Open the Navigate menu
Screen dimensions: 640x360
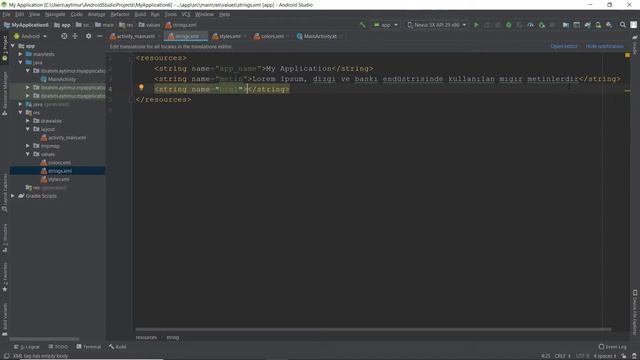tap(55, 14)
